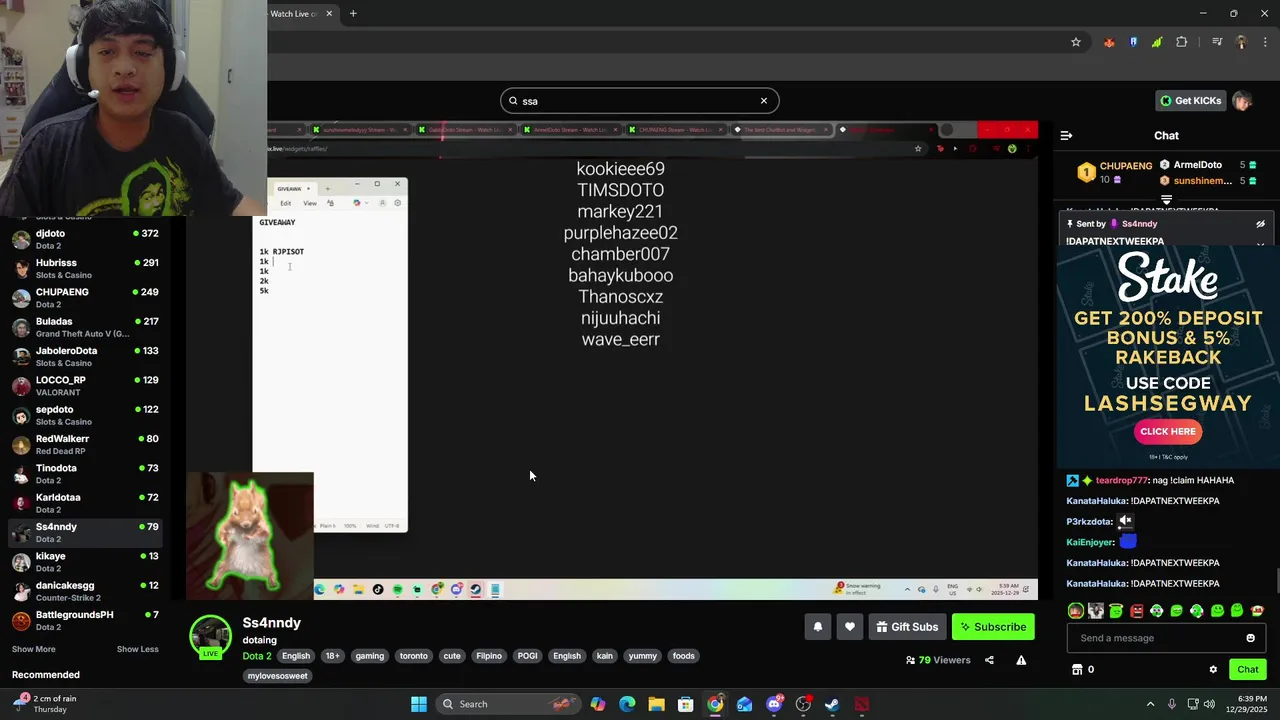
Task: Open Chrome three-dot menu
Action: (1264, 42)
